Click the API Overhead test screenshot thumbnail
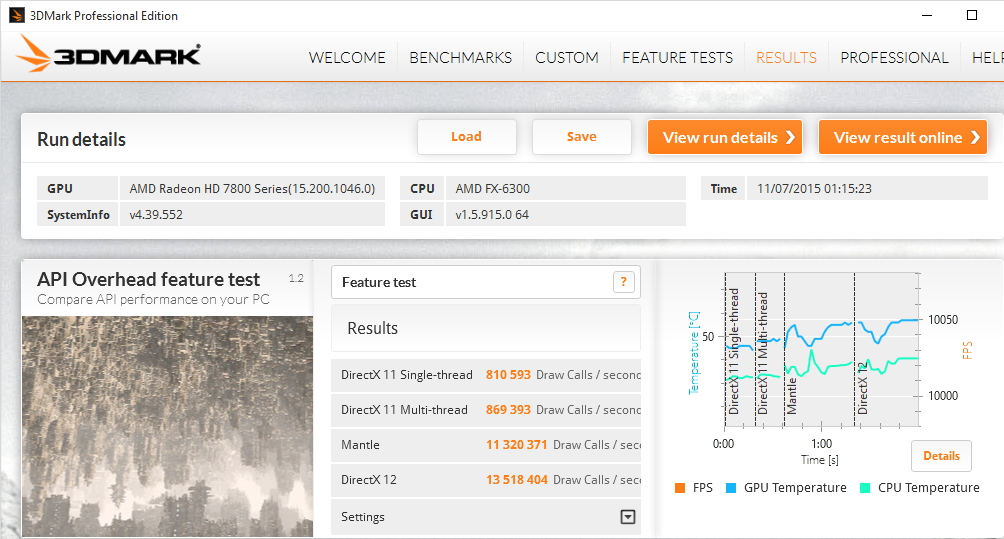 tap(168, 426)
